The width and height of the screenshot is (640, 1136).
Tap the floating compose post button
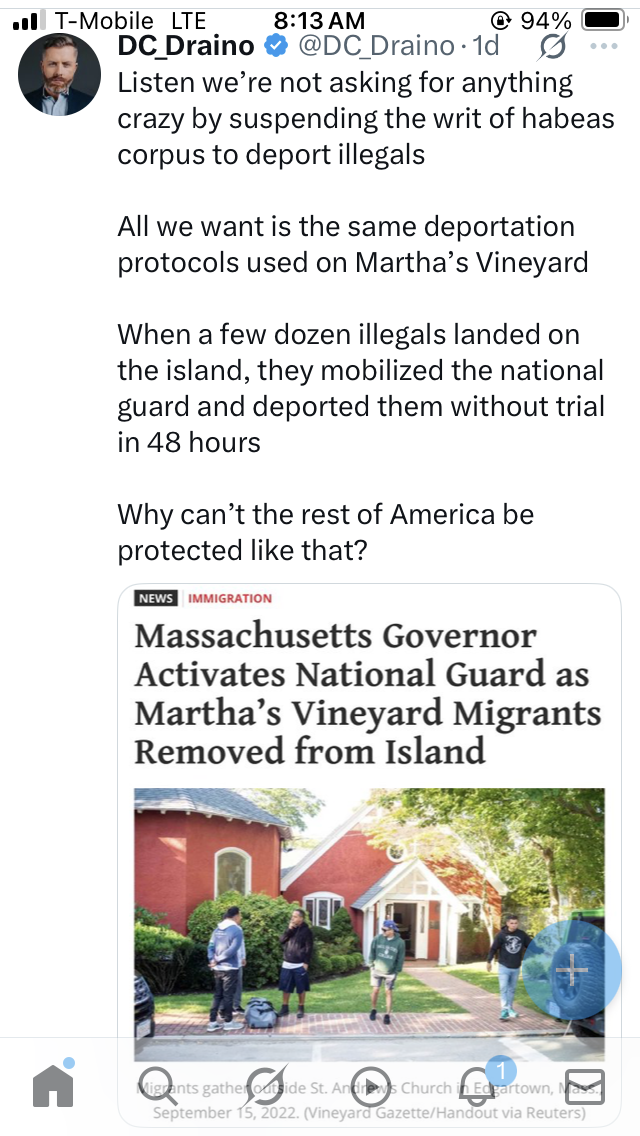[x=571, y=969]
